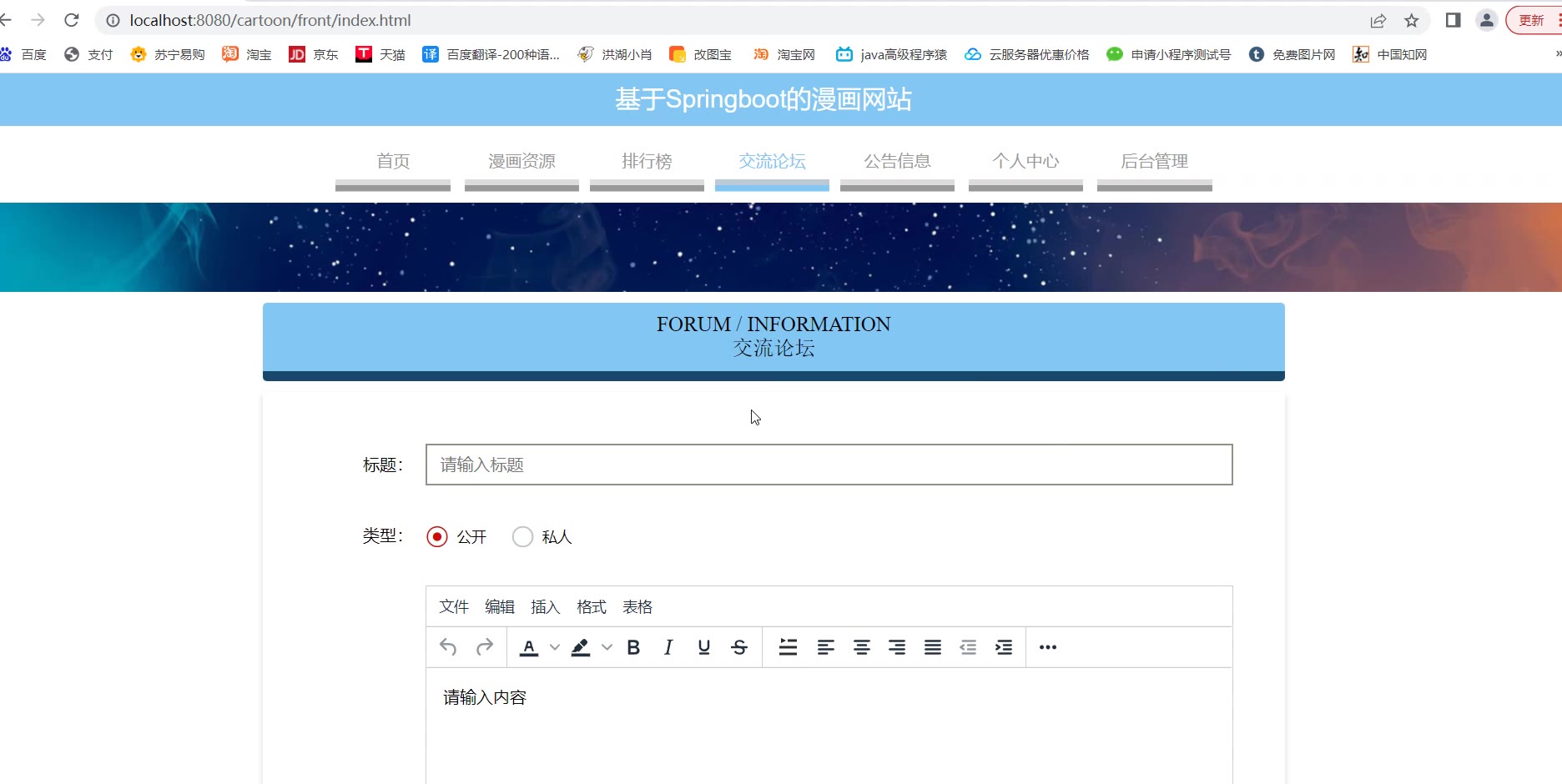The height and width of the screenshot is (784, 1562).
Task: Toggle italic formatting
Action: click(x=668, y=647)
